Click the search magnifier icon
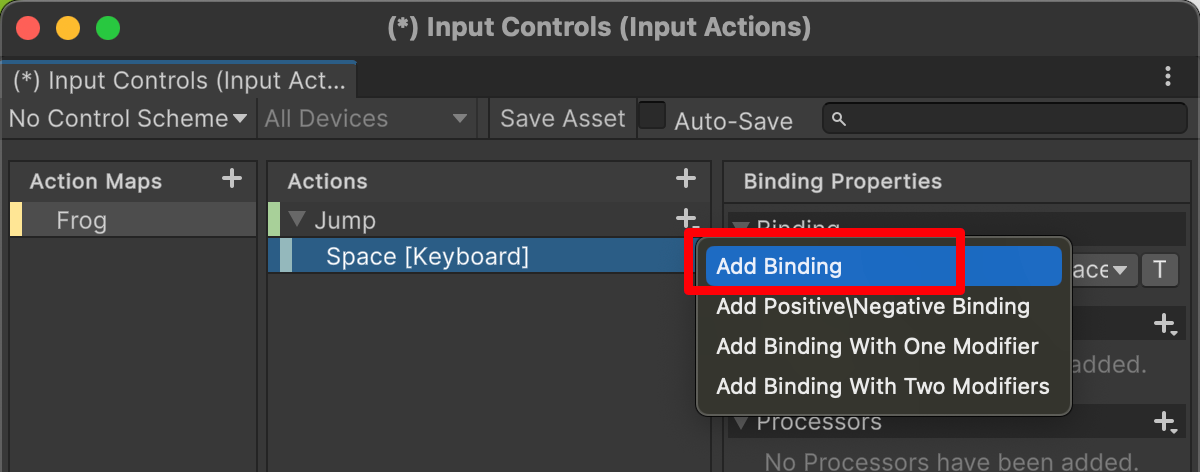 [x=839, y=119]
